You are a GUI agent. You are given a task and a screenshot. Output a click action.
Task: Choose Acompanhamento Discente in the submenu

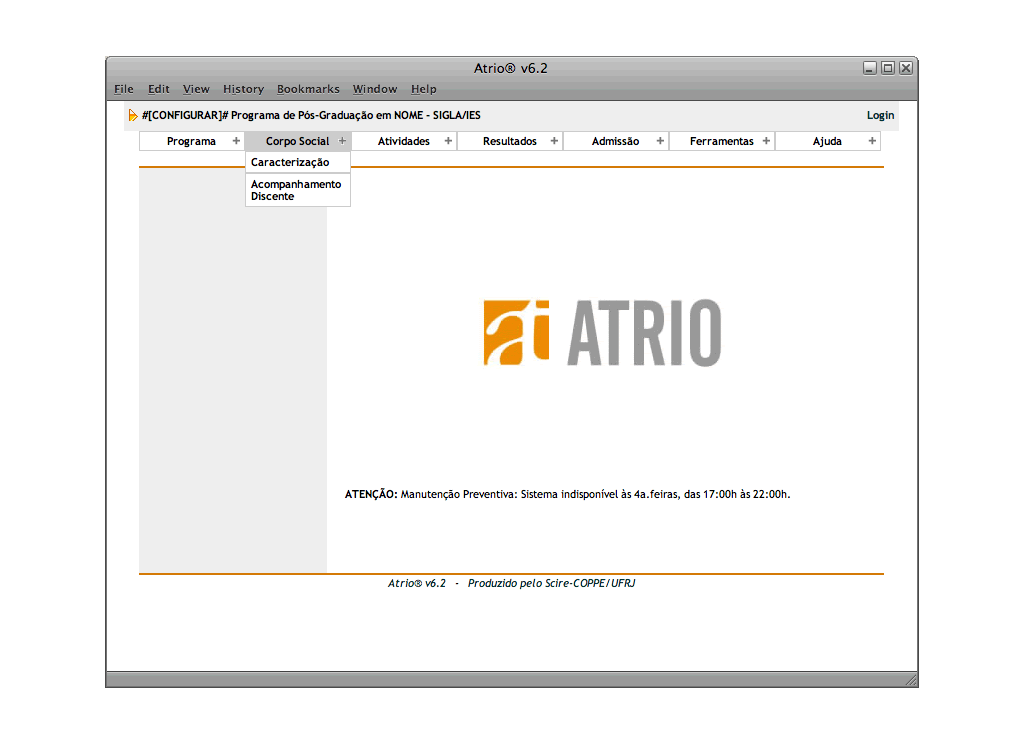[296, 190]
